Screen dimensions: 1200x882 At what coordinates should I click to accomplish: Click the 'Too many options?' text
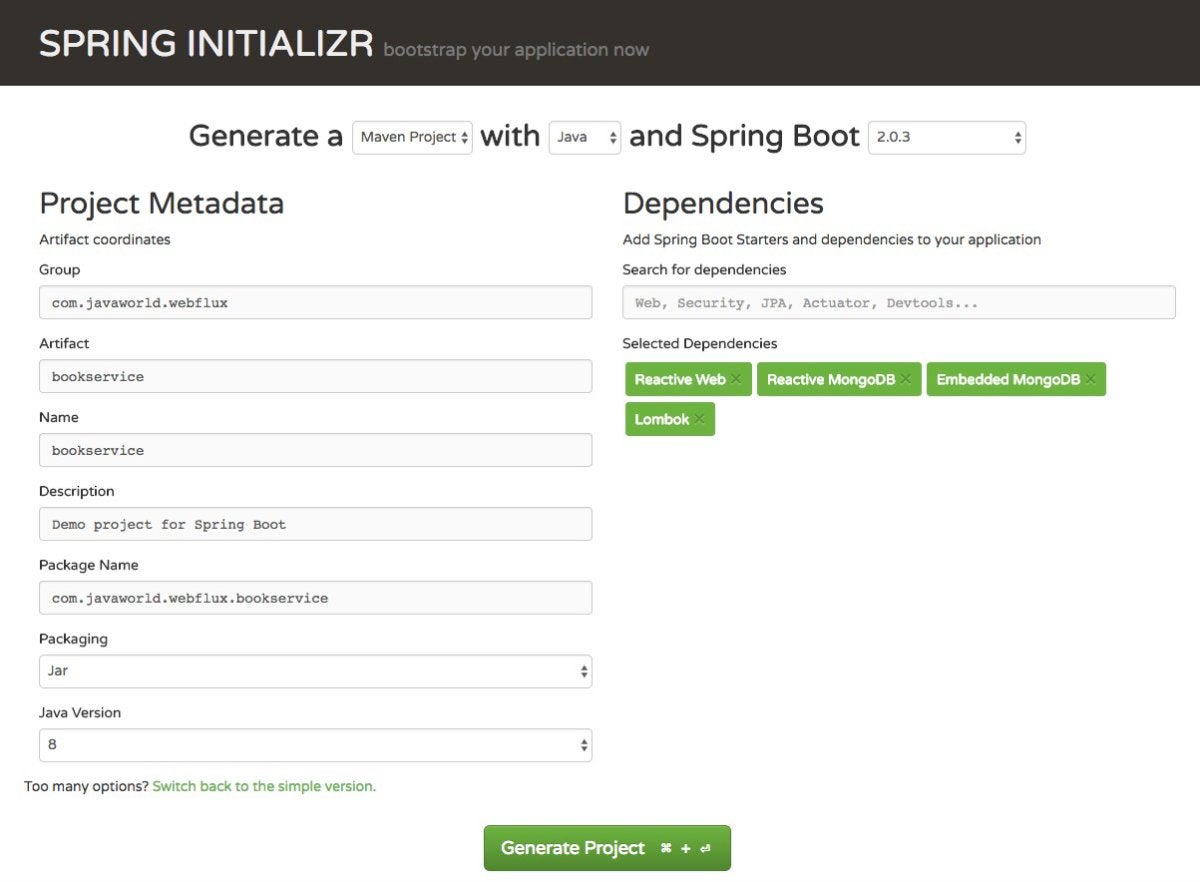coord(86,786)
